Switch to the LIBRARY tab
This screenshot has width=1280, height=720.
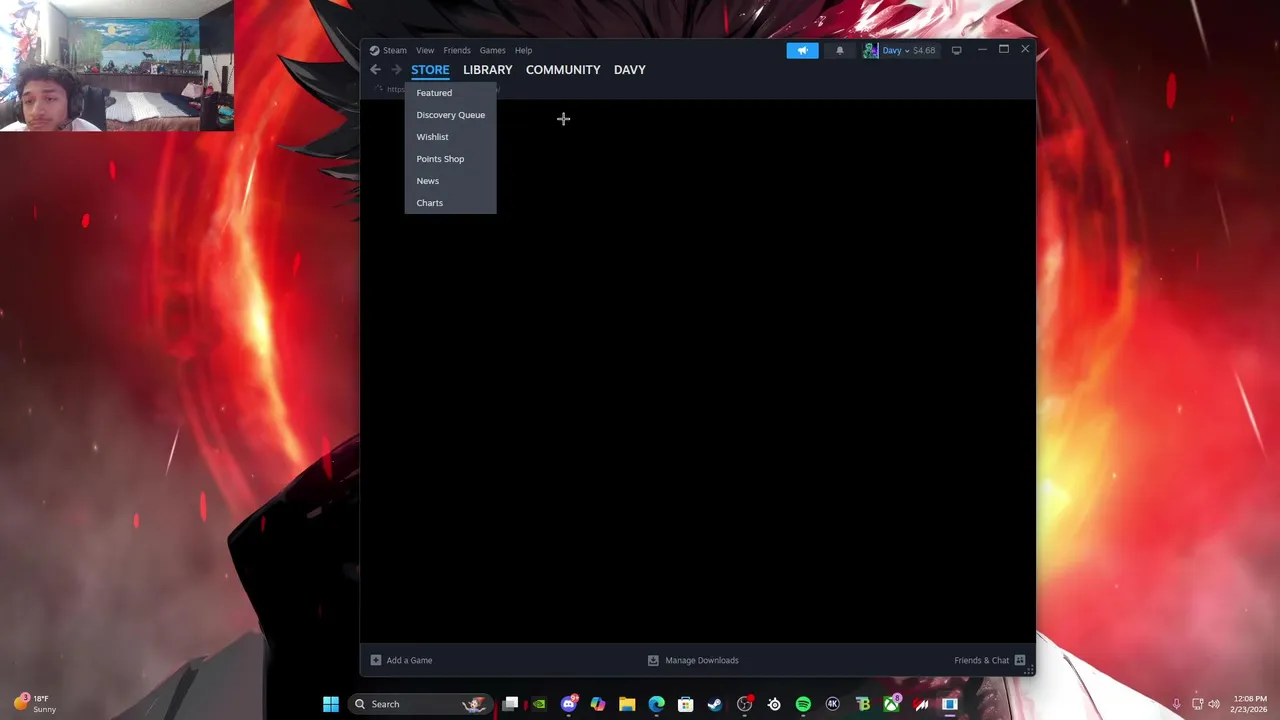[x=487, y=70]
